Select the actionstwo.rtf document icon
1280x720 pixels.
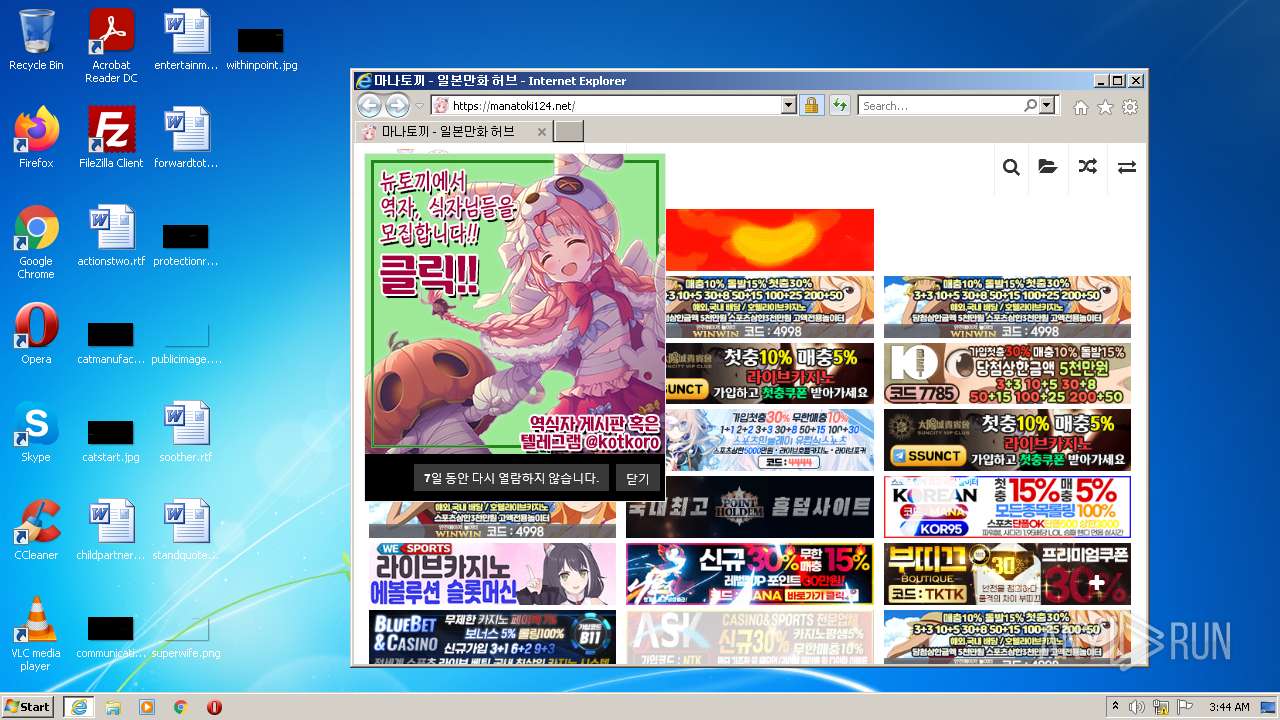tap(111, 236)
